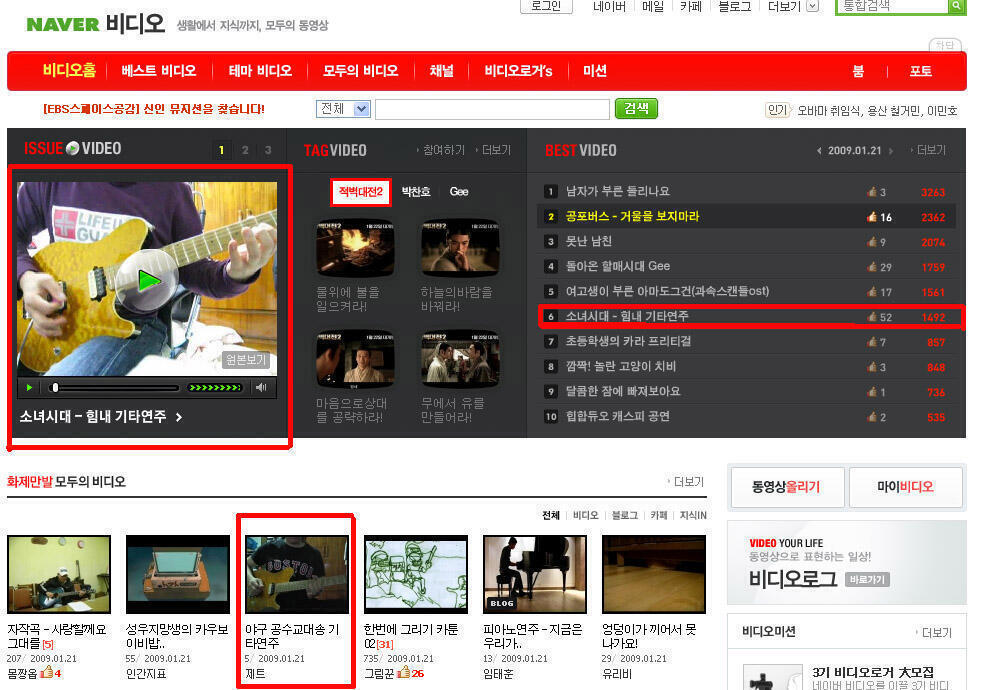Click 더보기 in BEST VIDEO header

(x=931, y=150)
